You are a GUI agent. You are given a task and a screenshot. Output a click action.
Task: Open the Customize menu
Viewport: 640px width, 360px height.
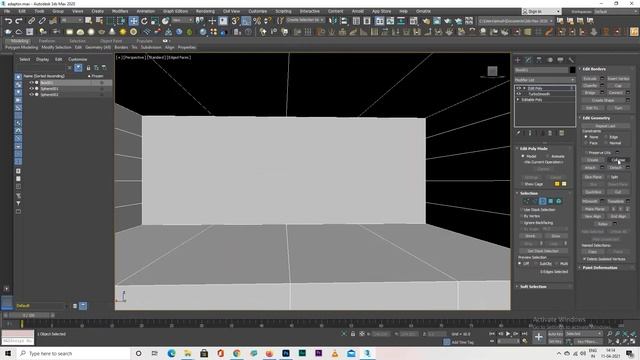click(x=258, y=11)
